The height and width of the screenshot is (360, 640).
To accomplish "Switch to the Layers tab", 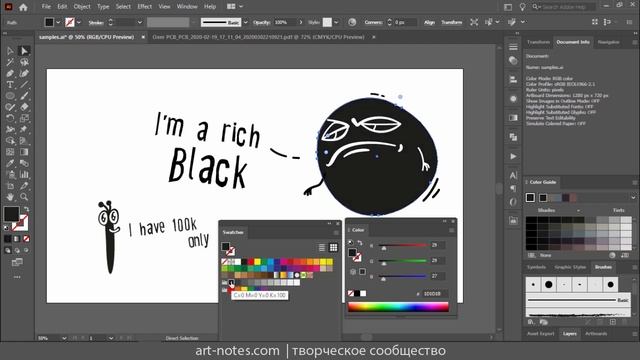I will click(x=570, y=333).
